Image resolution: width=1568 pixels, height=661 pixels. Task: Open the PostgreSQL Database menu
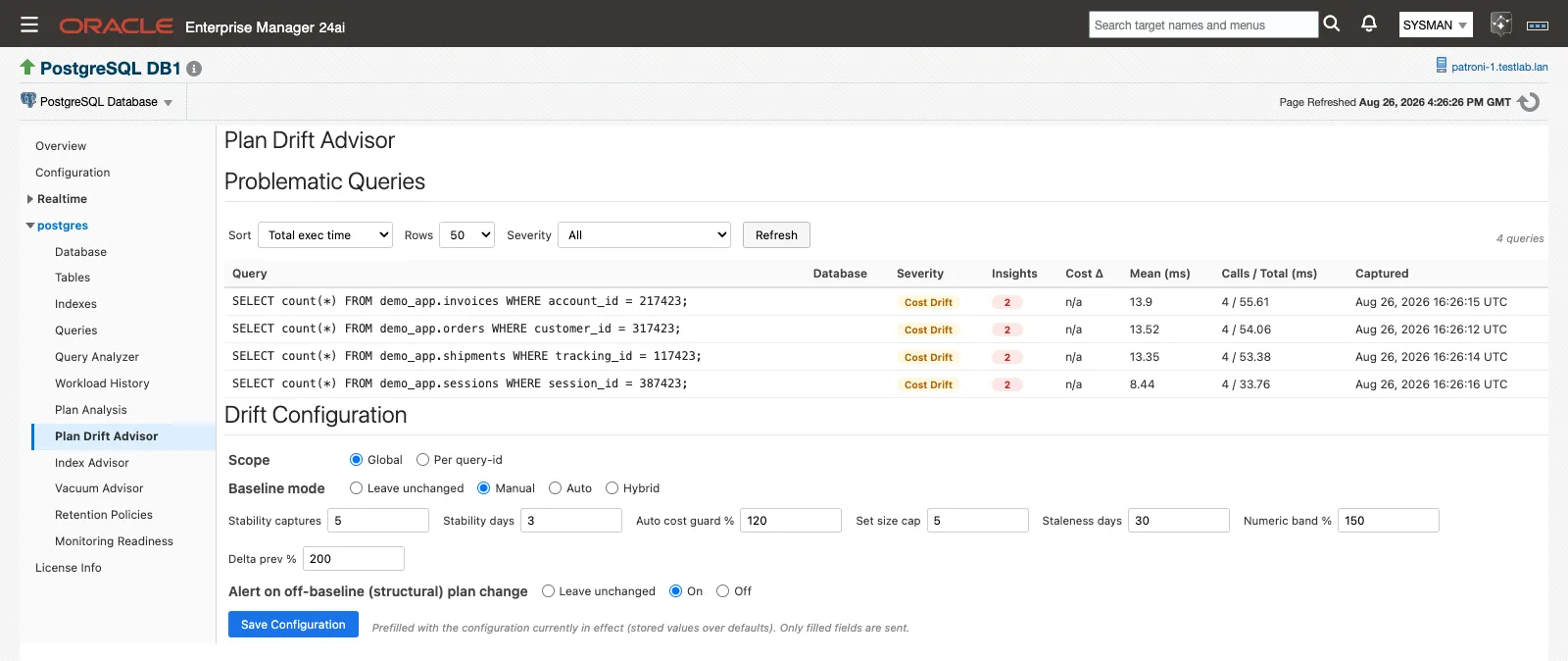106,102
